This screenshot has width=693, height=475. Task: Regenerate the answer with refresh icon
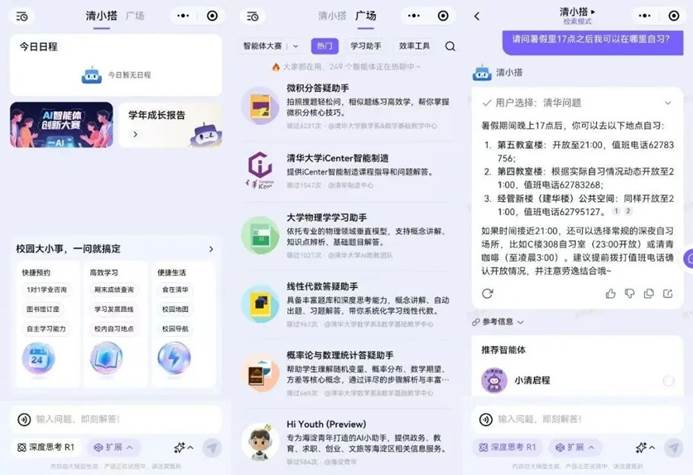pyautogui.click(x=487, y=293)
